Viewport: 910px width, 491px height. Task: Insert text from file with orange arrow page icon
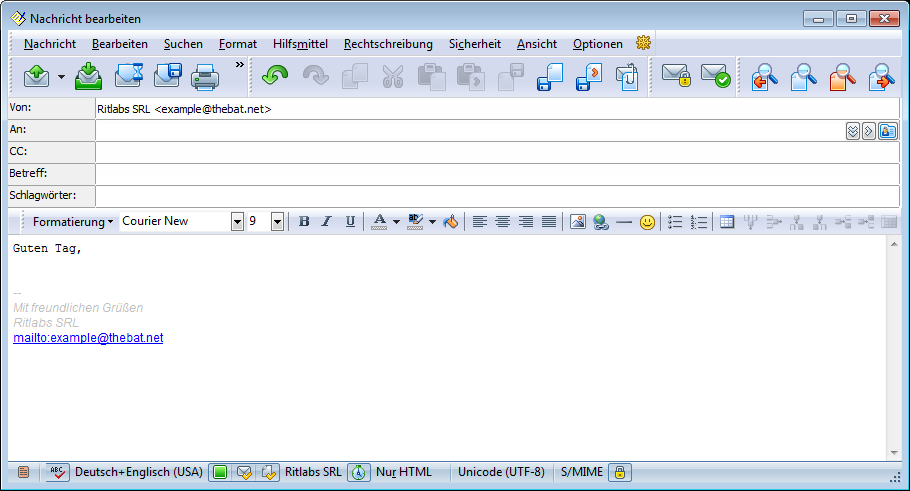click(x=588, y=77)
